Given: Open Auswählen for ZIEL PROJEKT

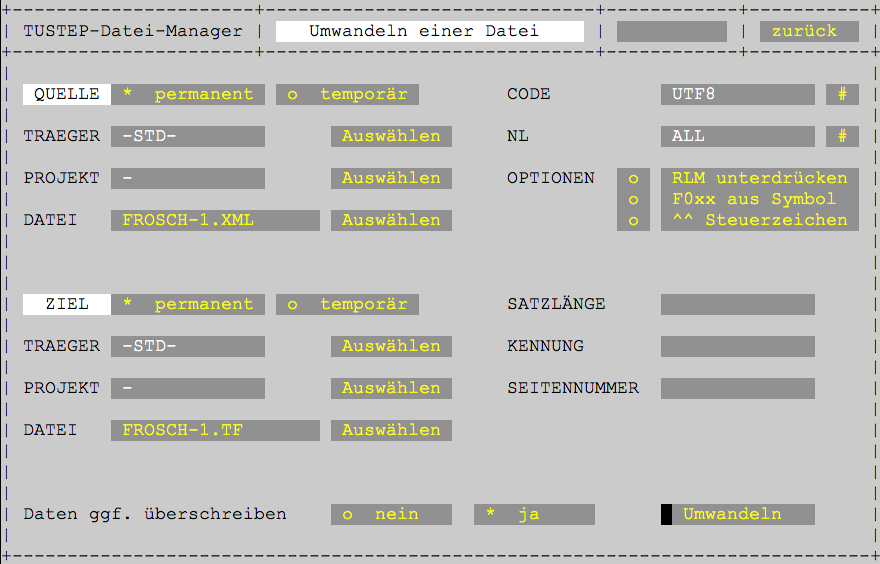Looking at the screenshot, I should coord(391,388).
